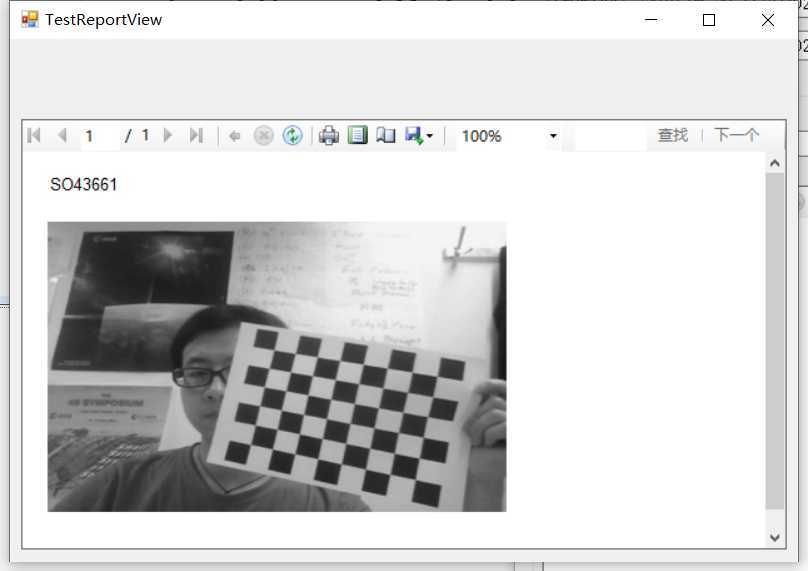The height and width of the screenshot is (571, 808).
Task: Click the vertical scrollbar thumb
Action: pos(775,341)
